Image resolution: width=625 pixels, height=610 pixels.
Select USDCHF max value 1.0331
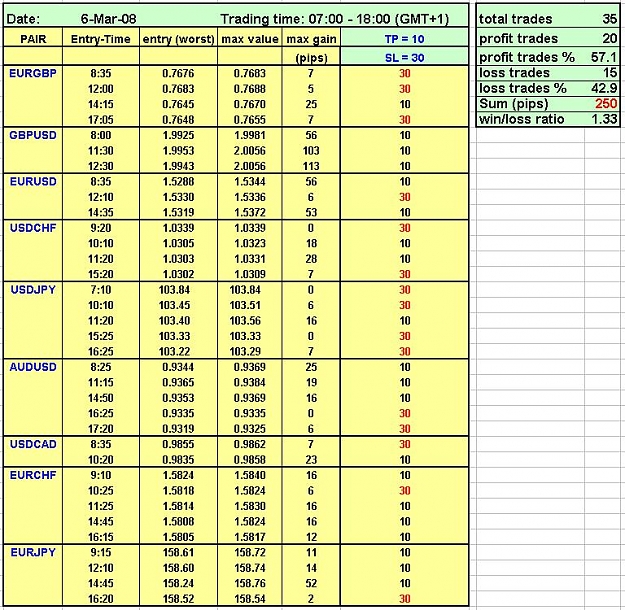(250, 259)
